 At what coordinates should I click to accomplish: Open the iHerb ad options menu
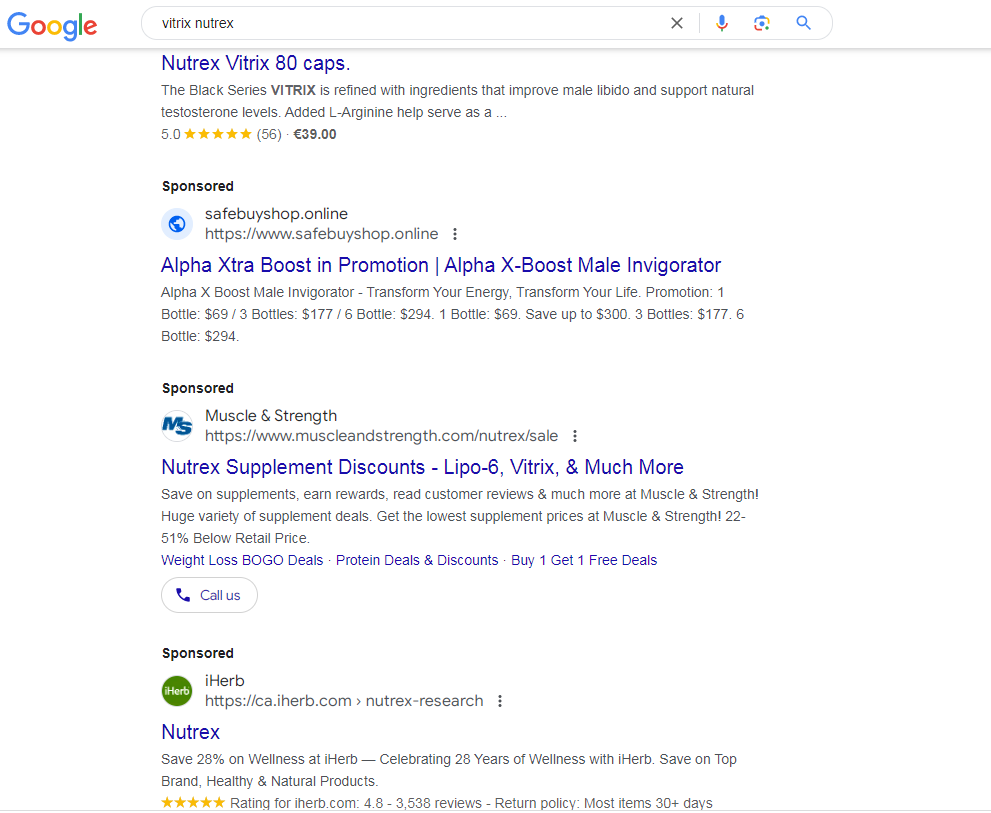(500, 701)
